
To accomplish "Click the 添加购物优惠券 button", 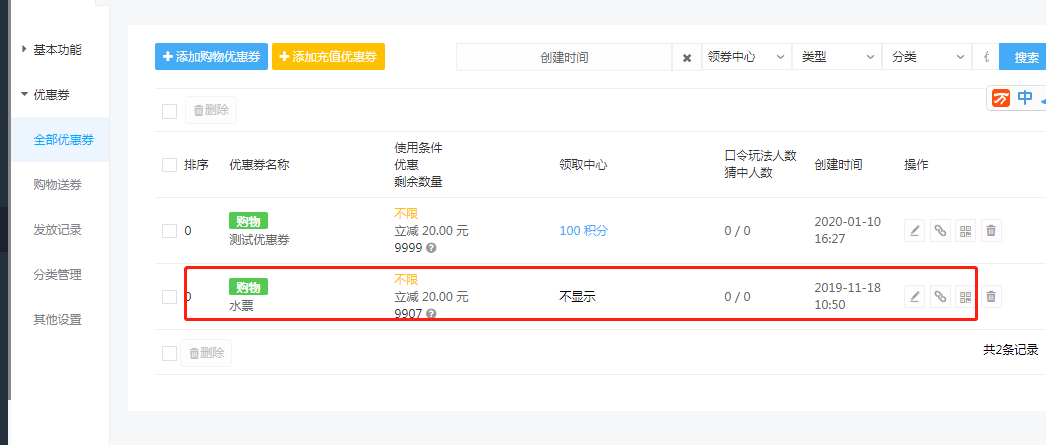I will coord(211,57).
